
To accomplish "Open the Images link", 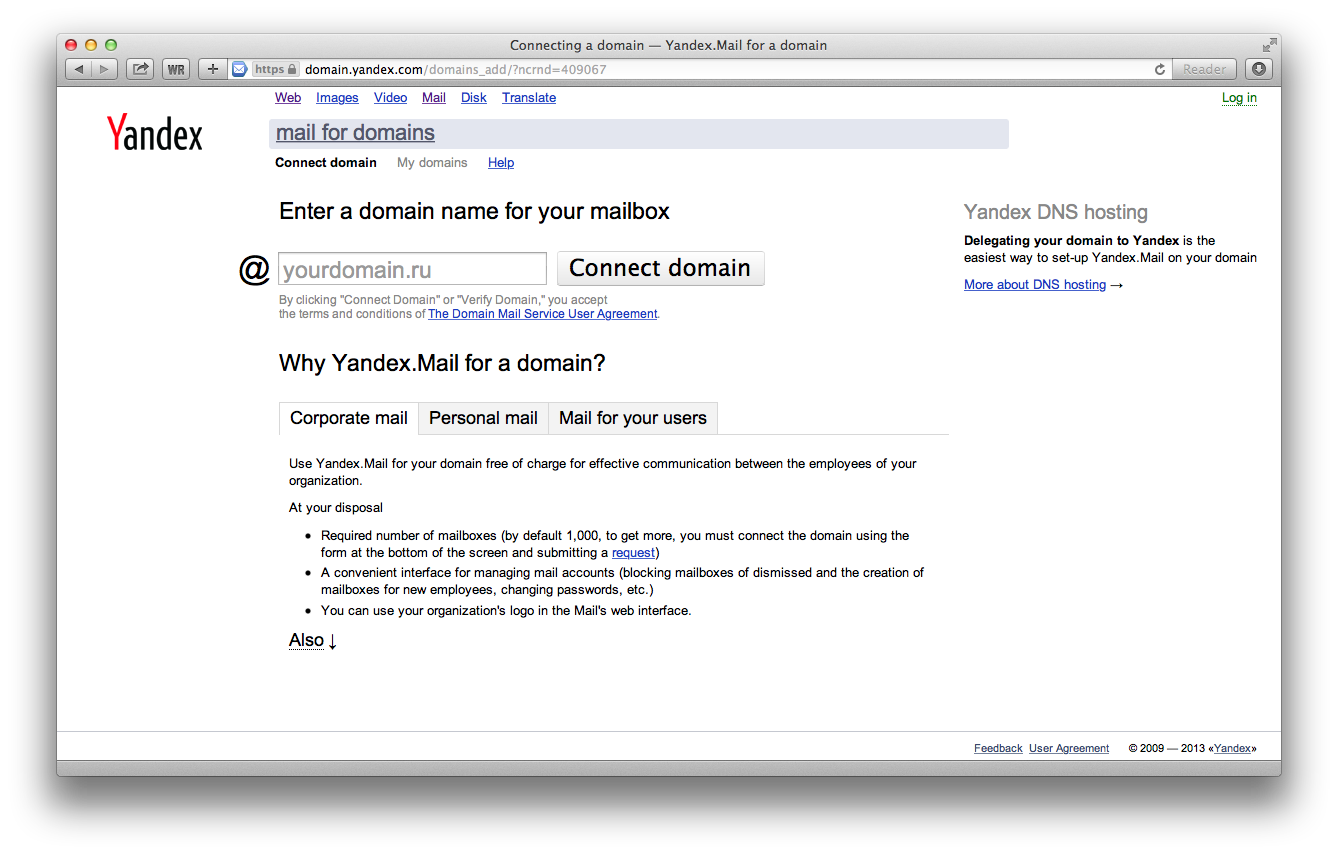I will pos(337,98).
